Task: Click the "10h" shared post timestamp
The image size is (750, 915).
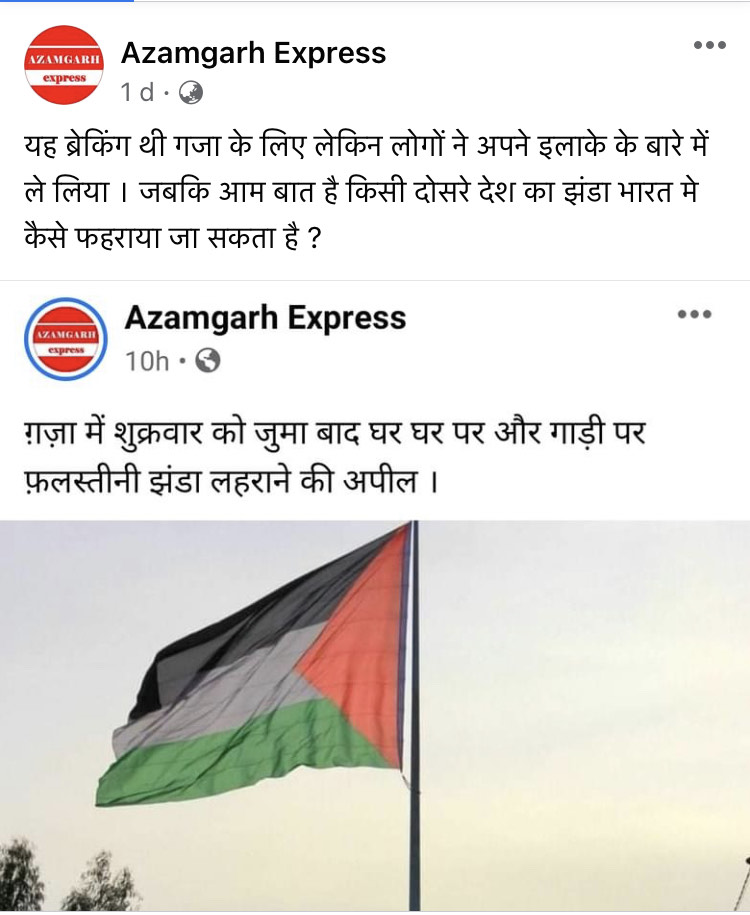Action: pyautogui.click(x=146, y=361)
